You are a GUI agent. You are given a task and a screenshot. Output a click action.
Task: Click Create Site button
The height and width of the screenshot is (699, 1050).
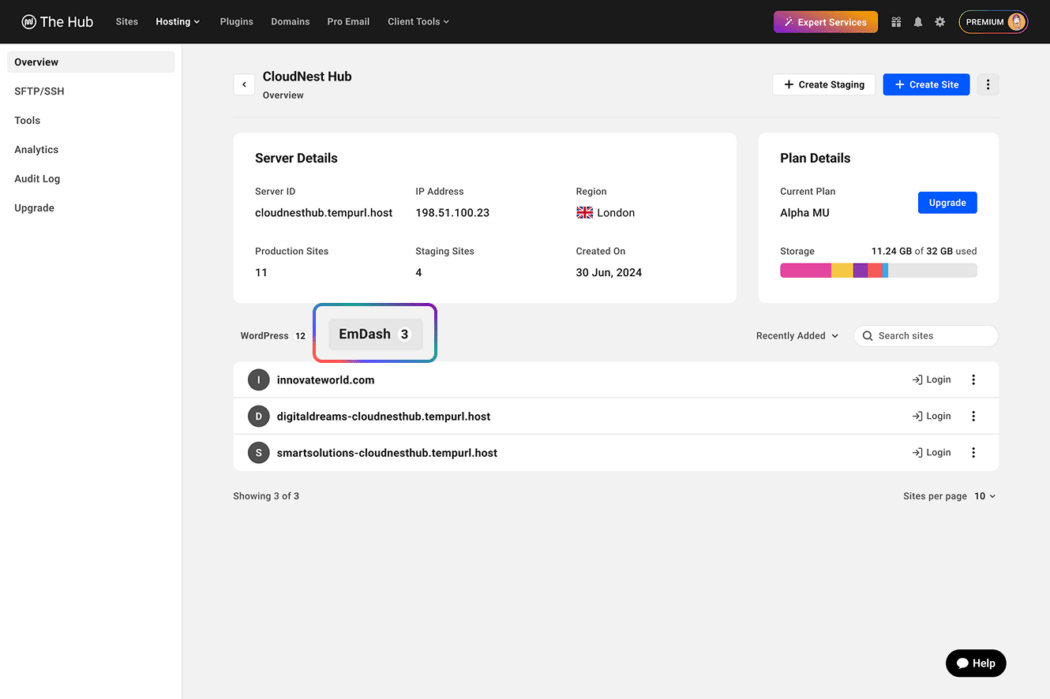926,84
